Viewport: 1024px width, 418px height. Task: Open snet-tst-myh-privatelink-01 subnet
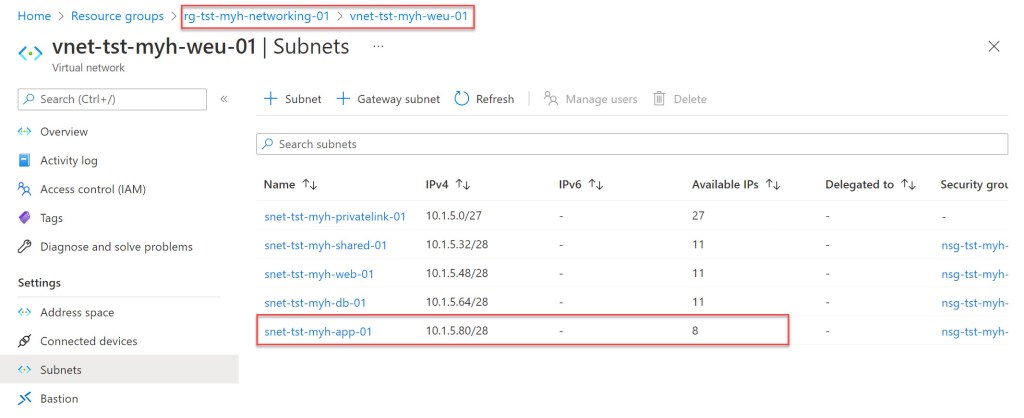(x=334, y=216)
